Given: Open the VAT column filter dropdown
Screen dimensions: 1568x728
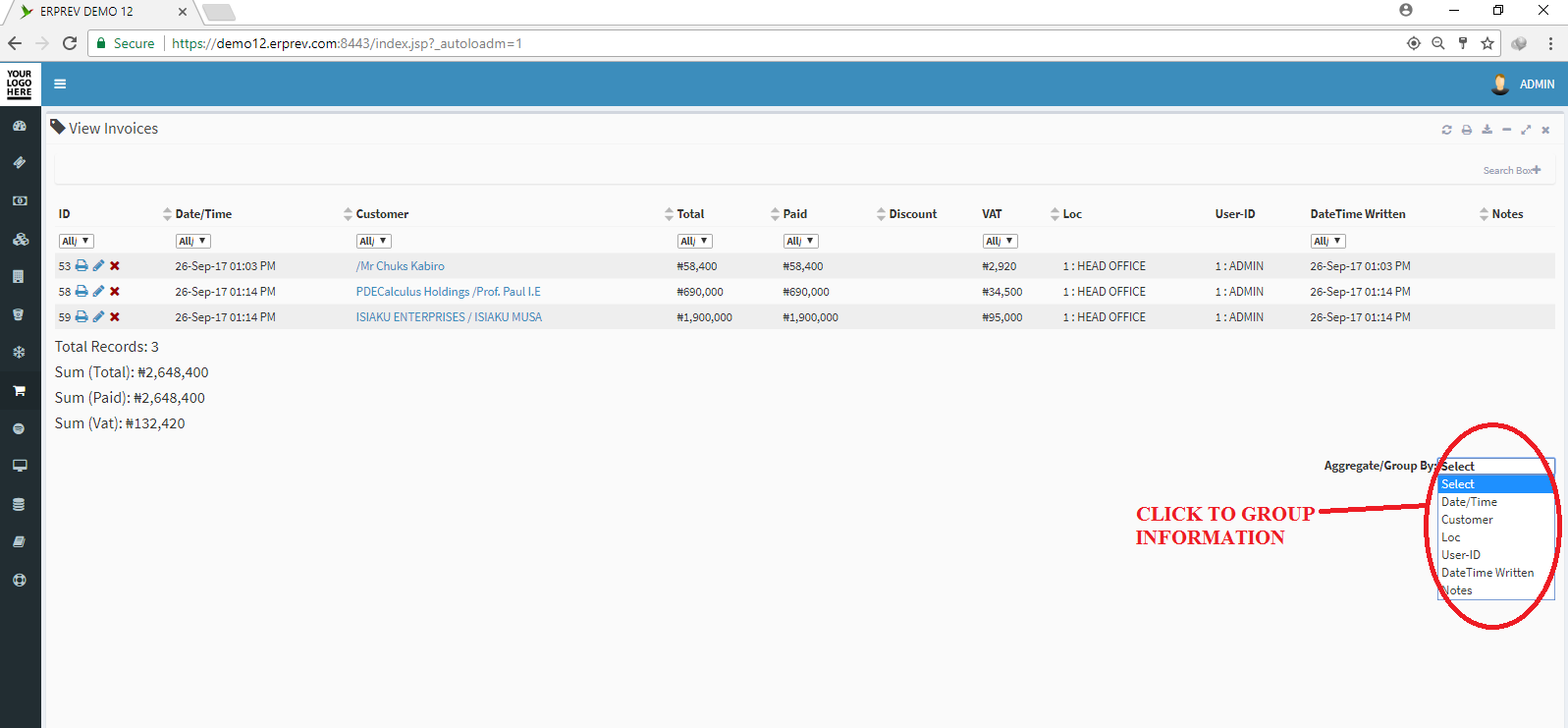Looking at the screenshot, I should coord(1000,241).
